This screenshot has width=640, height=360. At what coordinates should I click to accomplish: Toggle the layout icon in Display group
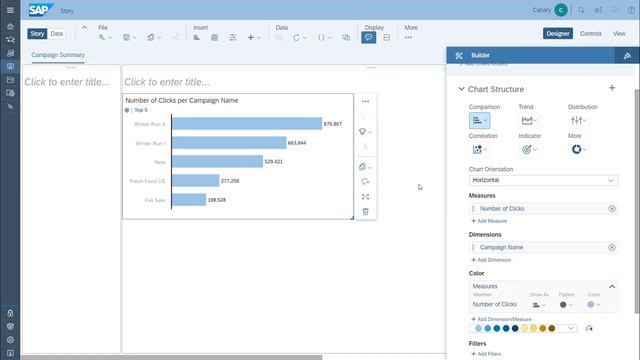tap(387, 38)
